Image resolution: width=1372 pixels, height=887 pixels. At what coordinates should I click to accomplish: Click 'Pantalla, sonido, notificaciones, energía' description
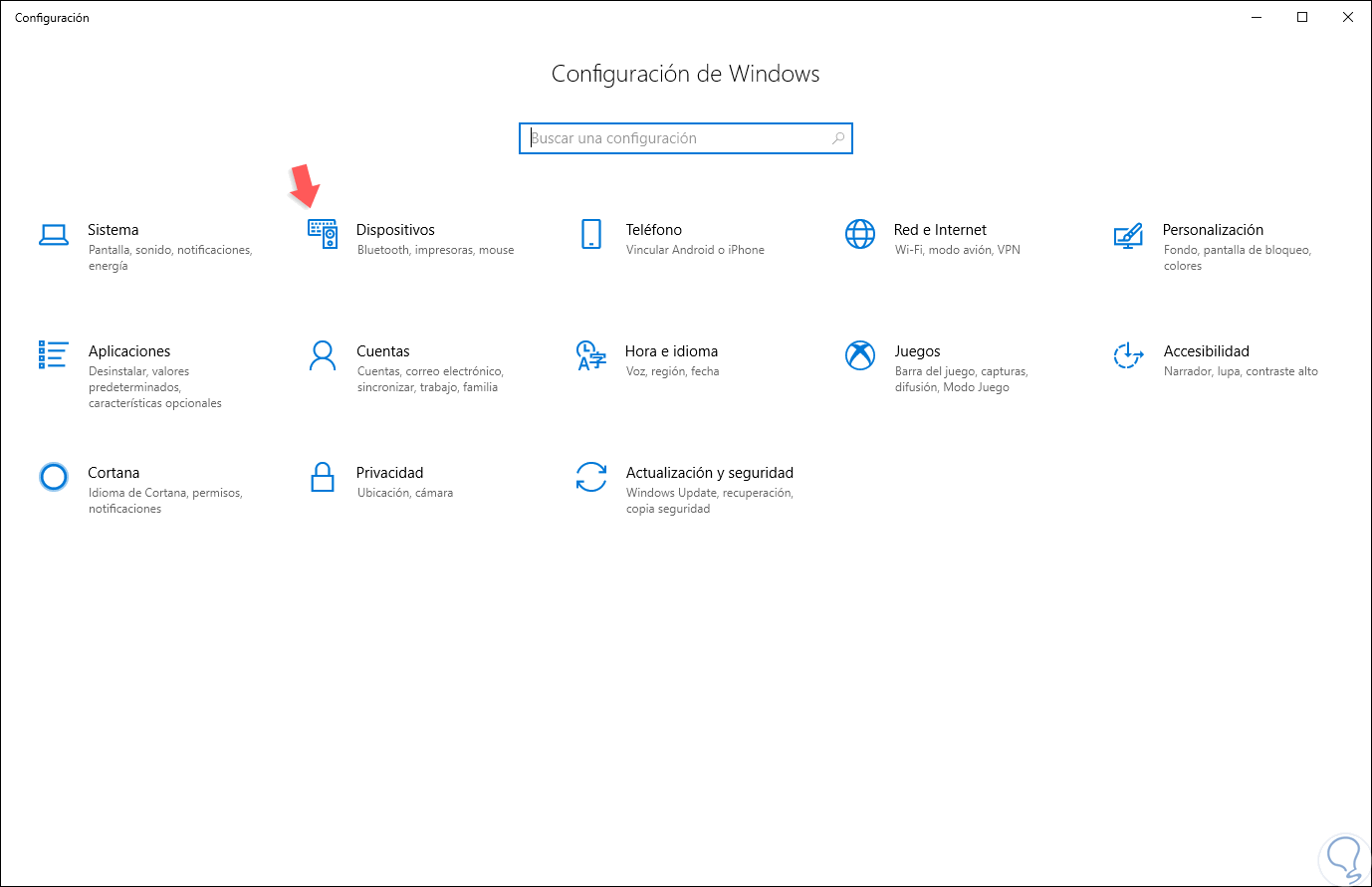pyautogui.click(x=170, y=258)
